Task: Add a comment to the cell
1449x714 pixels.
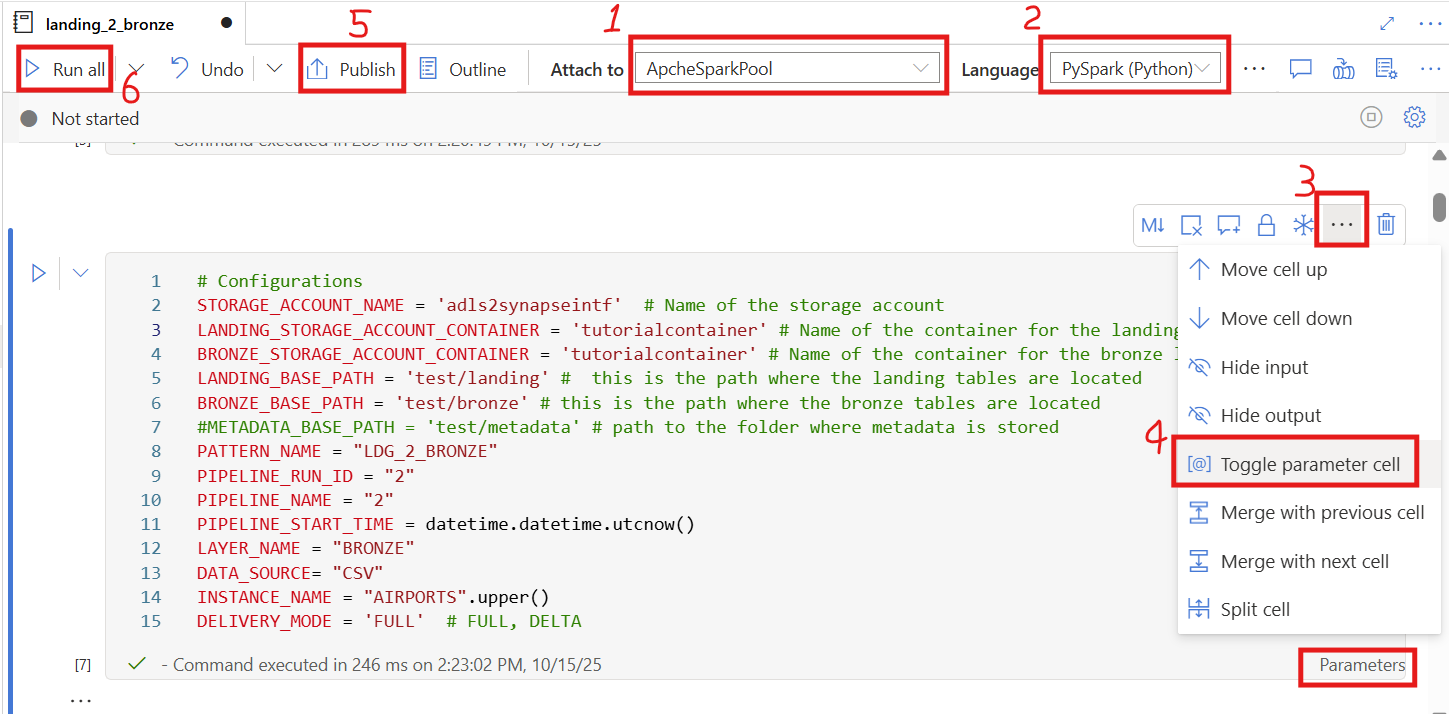Action: point(1229,225)
